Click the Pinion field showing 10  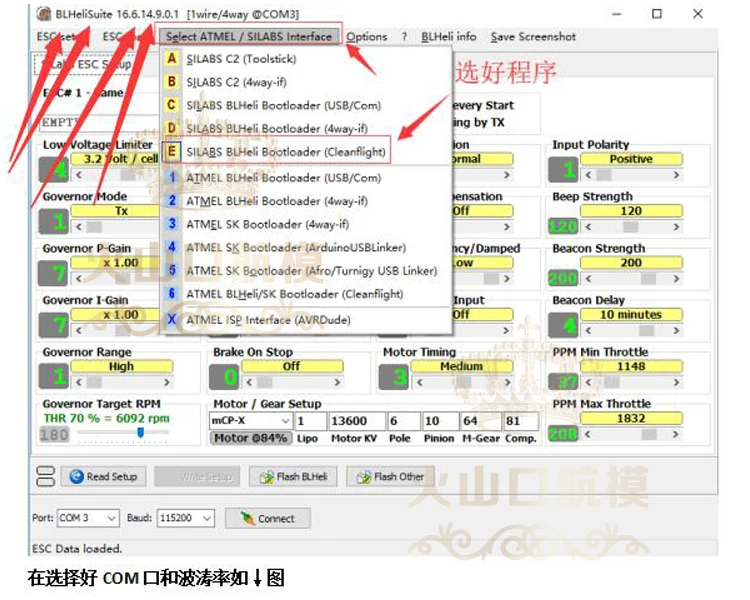[440, 421]
